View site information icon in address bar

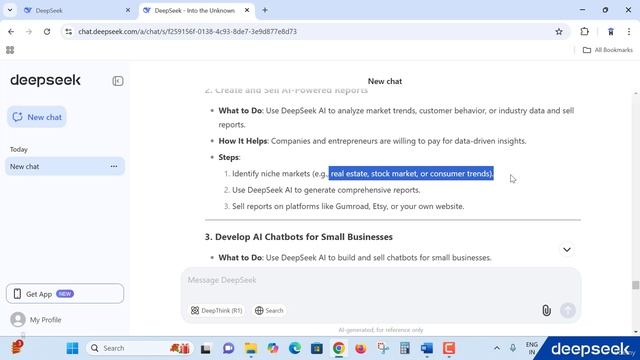pyautogui.click(x=69, y=31)
